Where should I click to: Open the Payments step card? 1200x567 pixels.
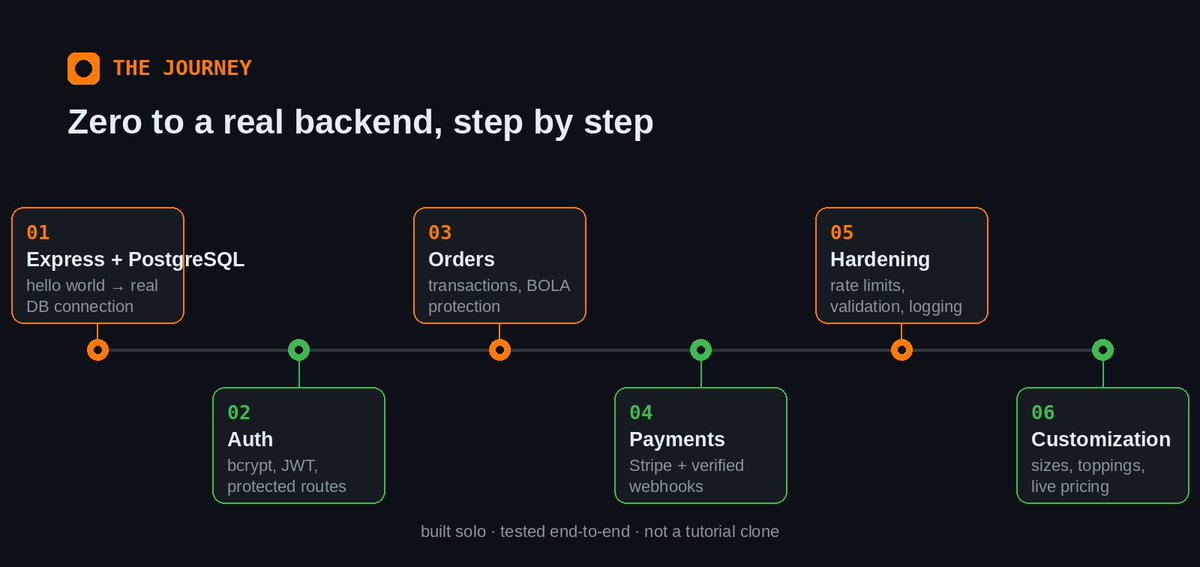pos(701,446)
